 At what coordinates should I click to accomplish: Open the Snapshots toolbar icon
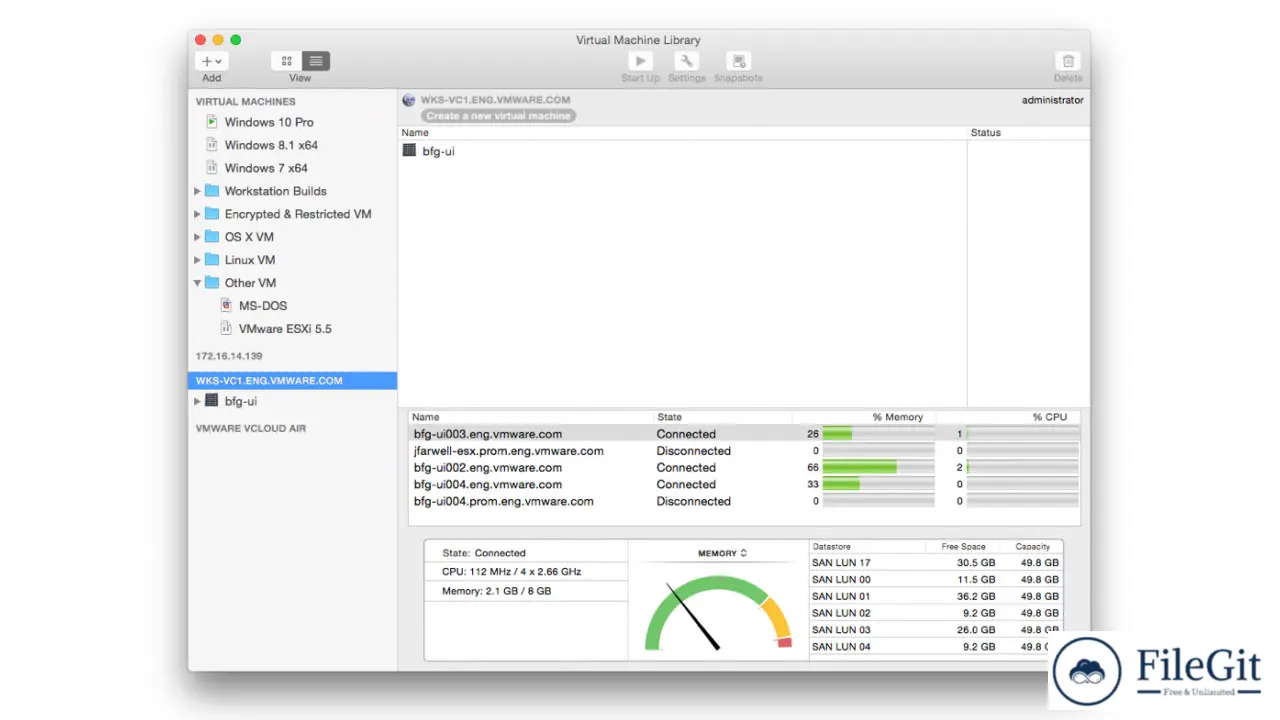pyautogui.click(x=738, y=61)
